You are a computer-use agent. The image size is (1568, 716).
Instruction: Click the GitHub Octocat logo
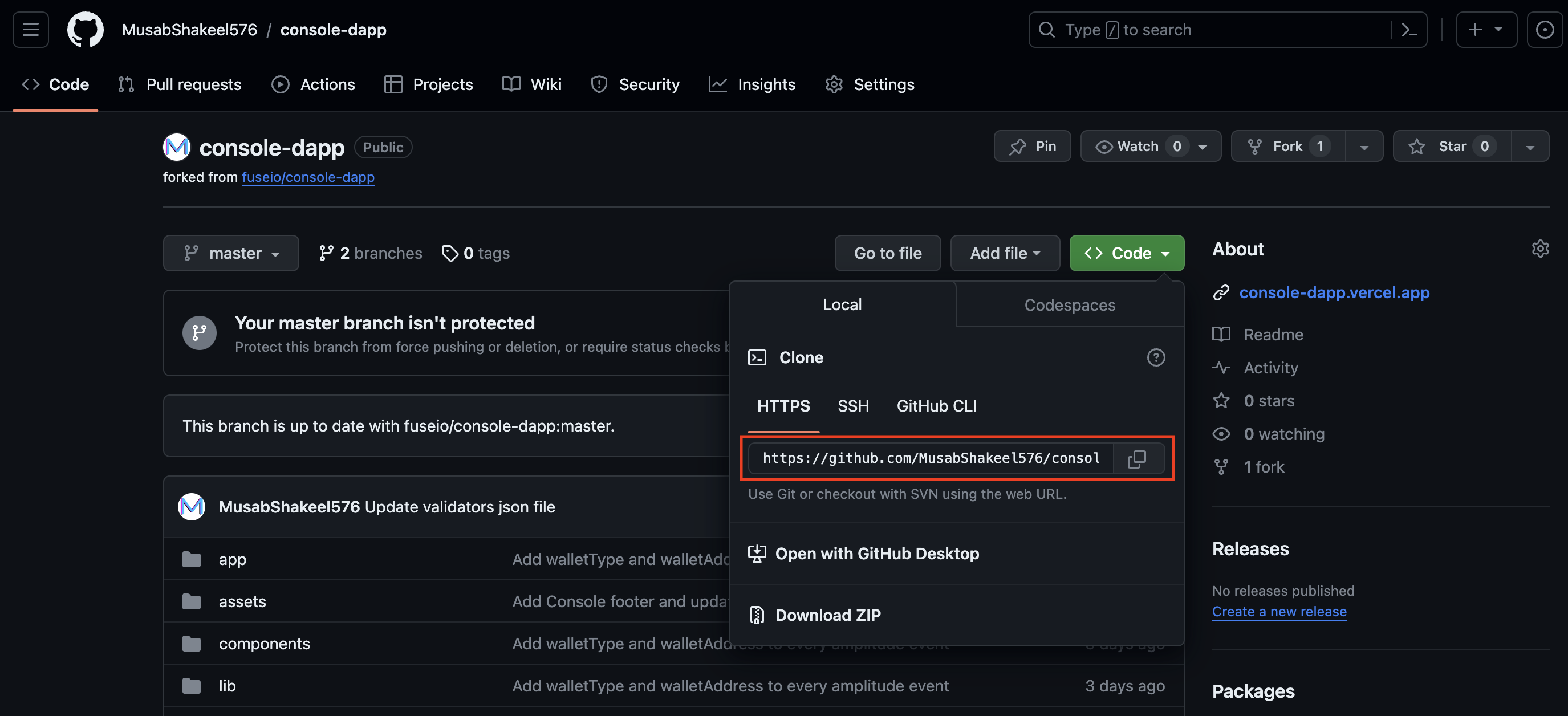pos(85,29)
